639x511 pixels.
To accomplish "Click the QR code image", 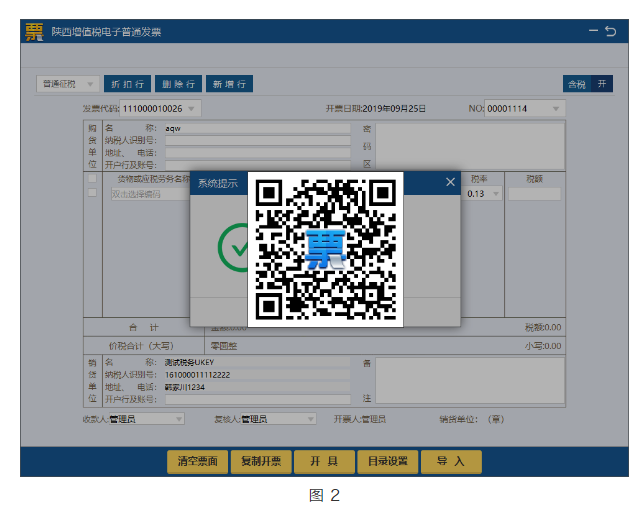I will (326, 249).
